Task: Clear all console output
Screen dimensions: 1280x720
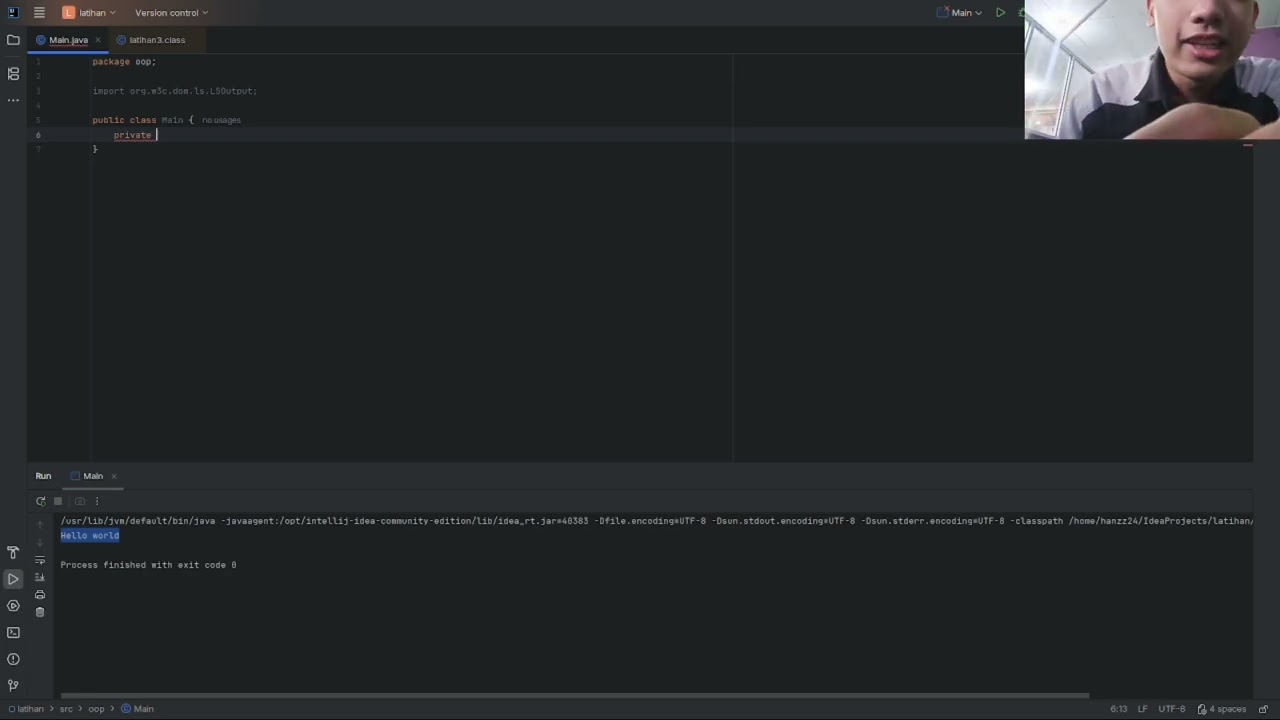Action: pos(40,612)
